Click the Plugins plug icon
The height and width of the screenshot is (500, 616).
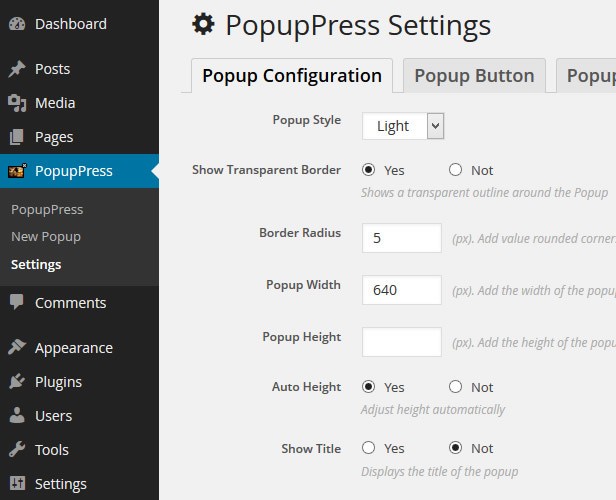(x=17, y=382)
